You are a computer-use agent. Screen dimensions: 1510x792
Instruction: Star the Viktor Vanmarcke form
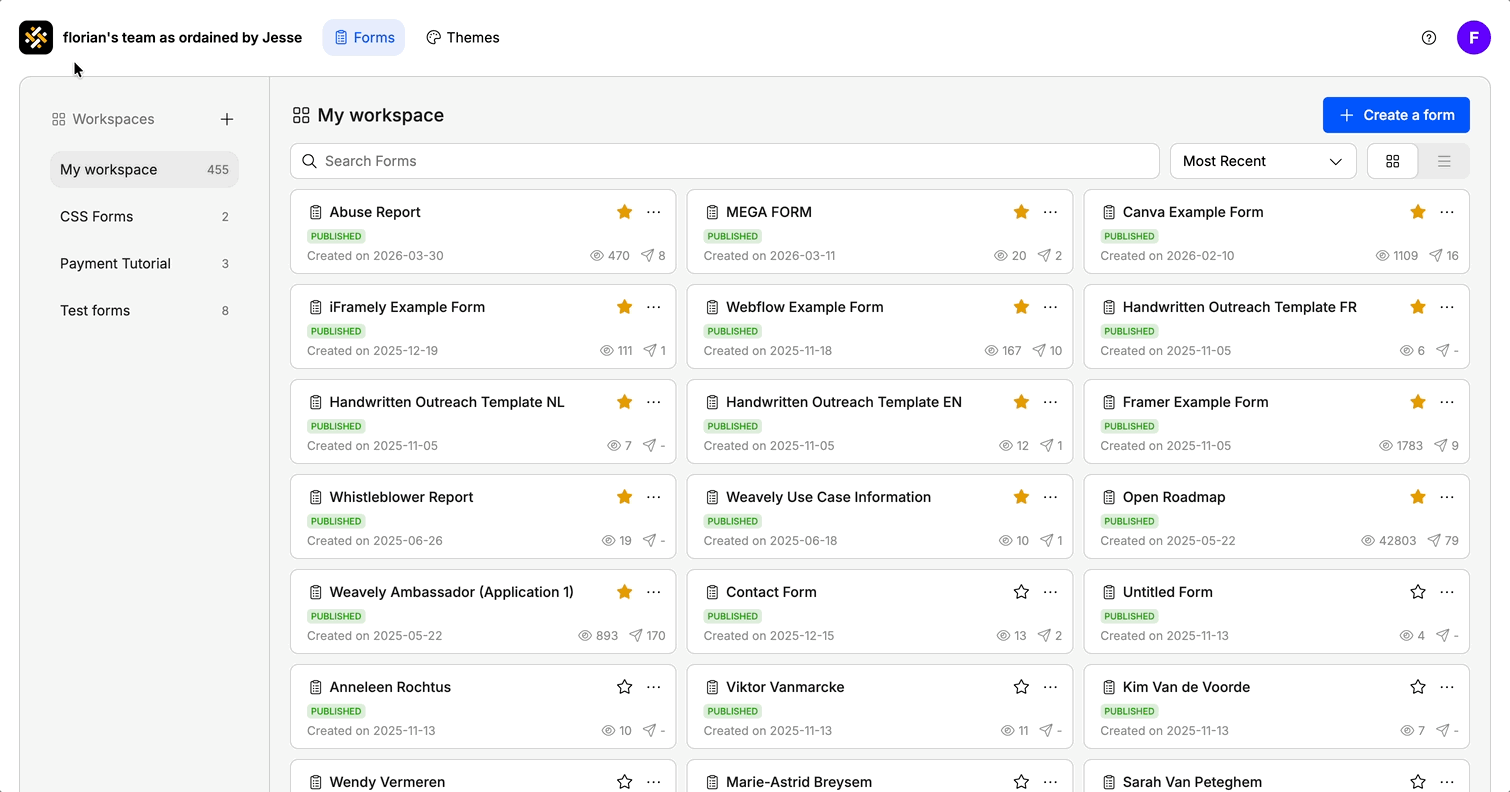pyautogui.click(x=1021, y=687)
